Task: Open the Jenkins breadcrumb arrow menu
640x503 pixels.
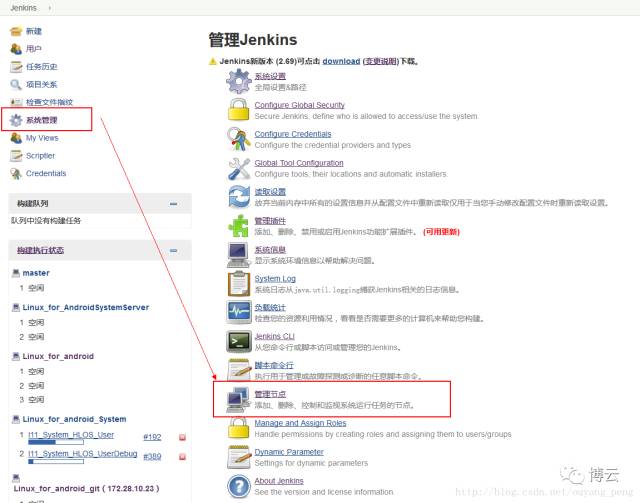Action: pos(50,8)
